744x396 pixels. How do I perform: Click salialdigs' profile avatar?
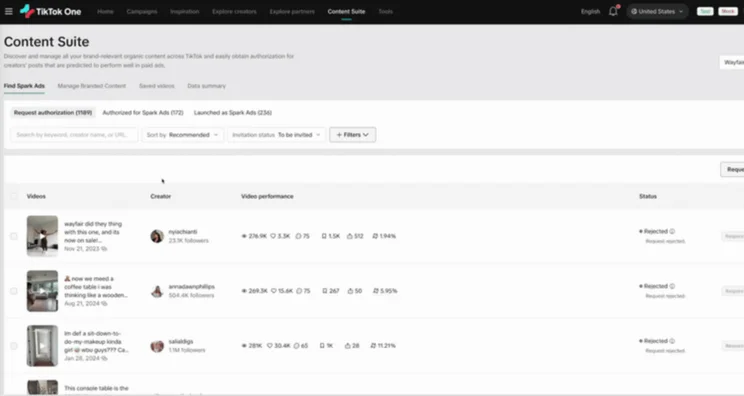click(x=157, y=346)
